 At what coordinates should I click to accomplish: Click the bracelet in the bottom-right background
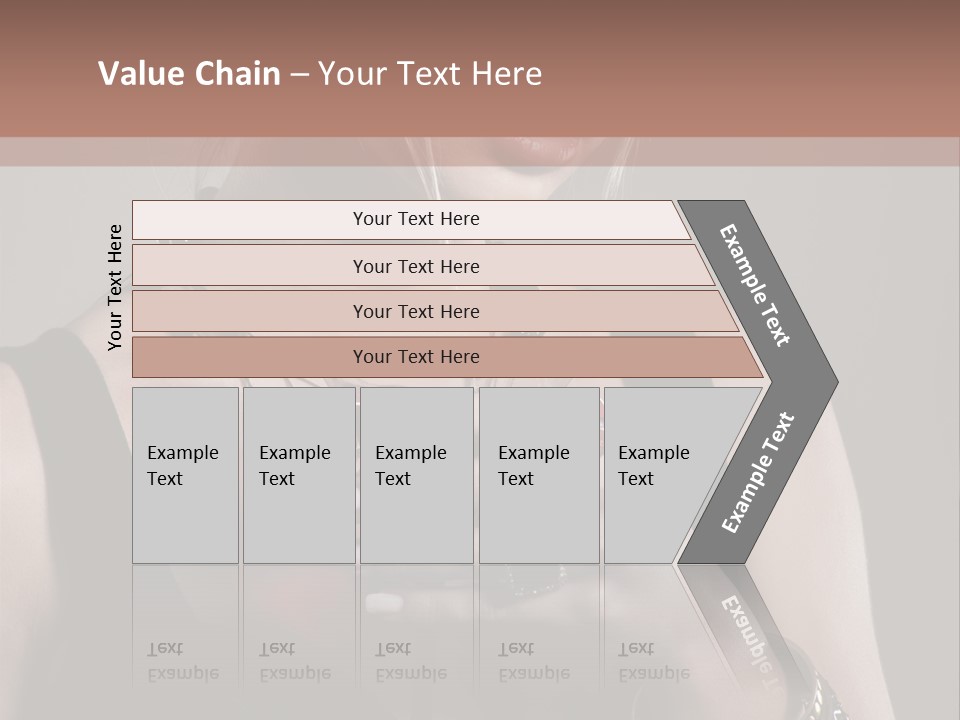tap(820, 680)
